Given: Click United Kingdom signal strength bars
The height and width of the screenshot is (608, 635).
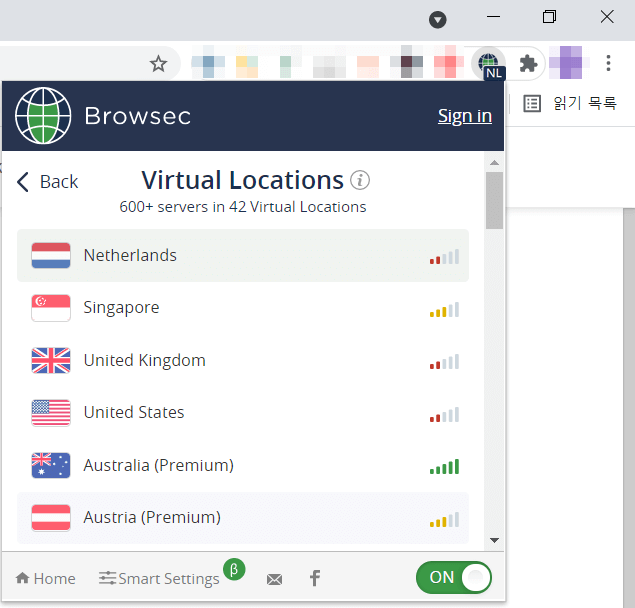Looking at the screenshot, I should coord(444,362).
